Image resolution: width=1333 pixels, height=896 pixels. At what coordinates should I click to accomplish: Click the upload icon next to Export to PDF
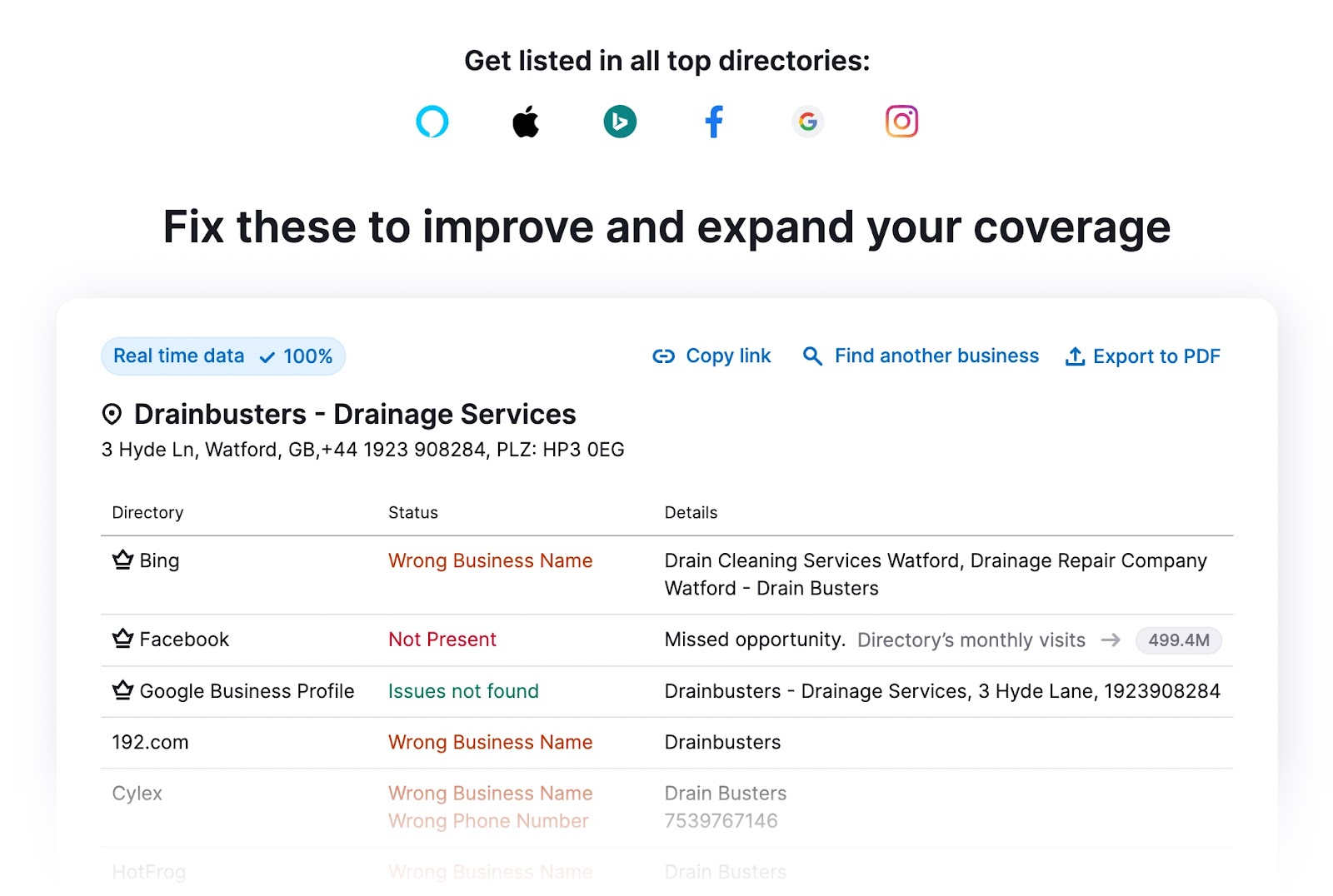[x=1076, y=356]
